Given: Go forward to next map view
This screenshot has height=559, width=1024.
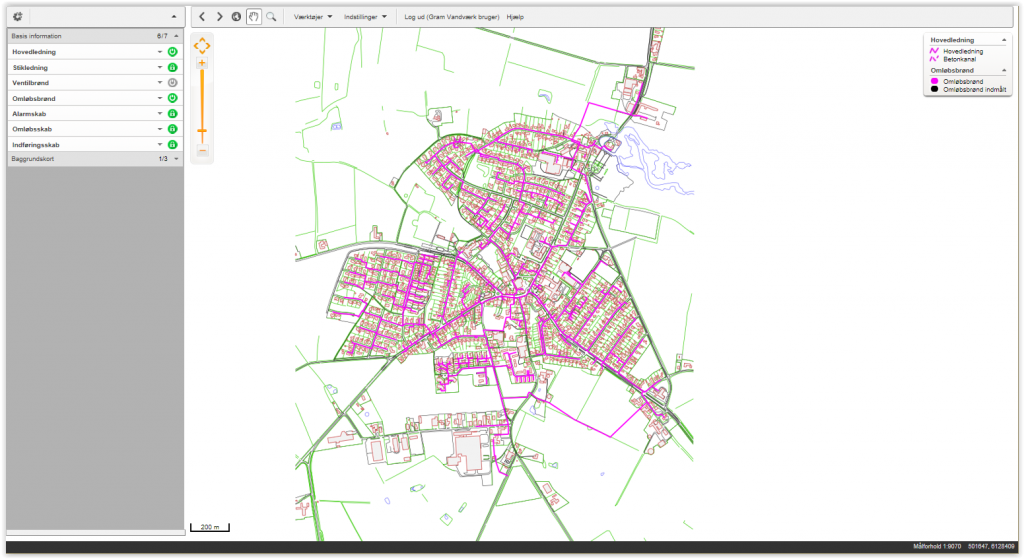Looking at the screenshot, I should click(x=219, y=16).
